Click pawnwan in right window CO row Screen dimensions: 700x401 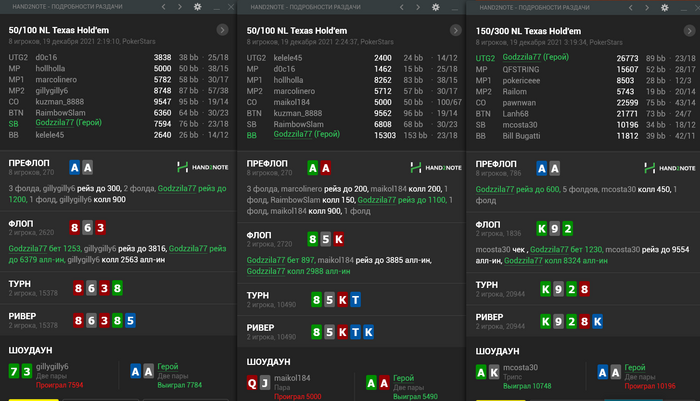pyautogui.click(x=519, y=102)
